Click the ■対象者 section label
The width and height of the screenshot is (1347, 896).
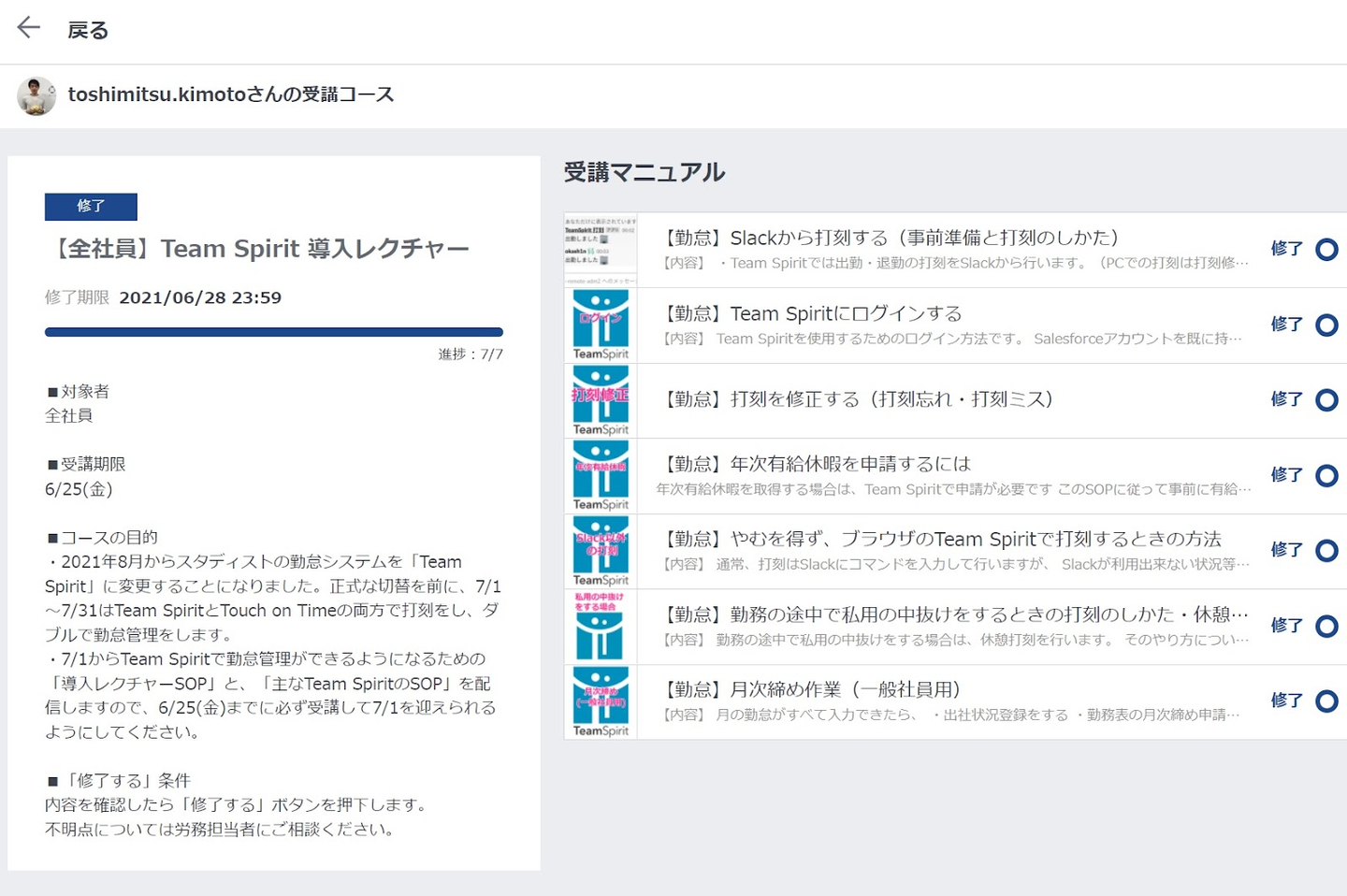coord(78,391)
